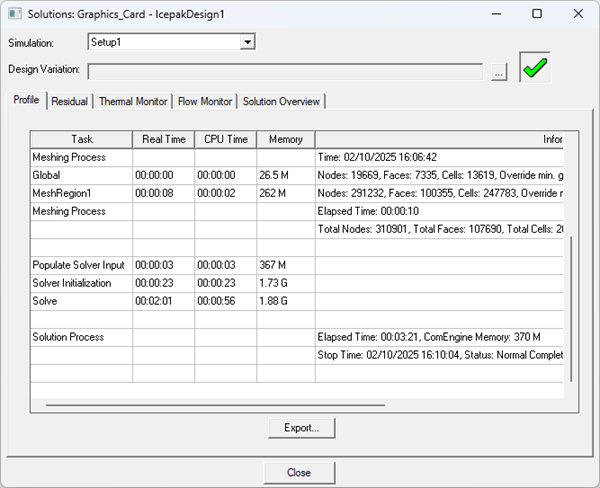Image resolution: width=600 pixels, height=488 pixels.
Task: Select the Solver Initialization row
Action: tap(80, 283)
